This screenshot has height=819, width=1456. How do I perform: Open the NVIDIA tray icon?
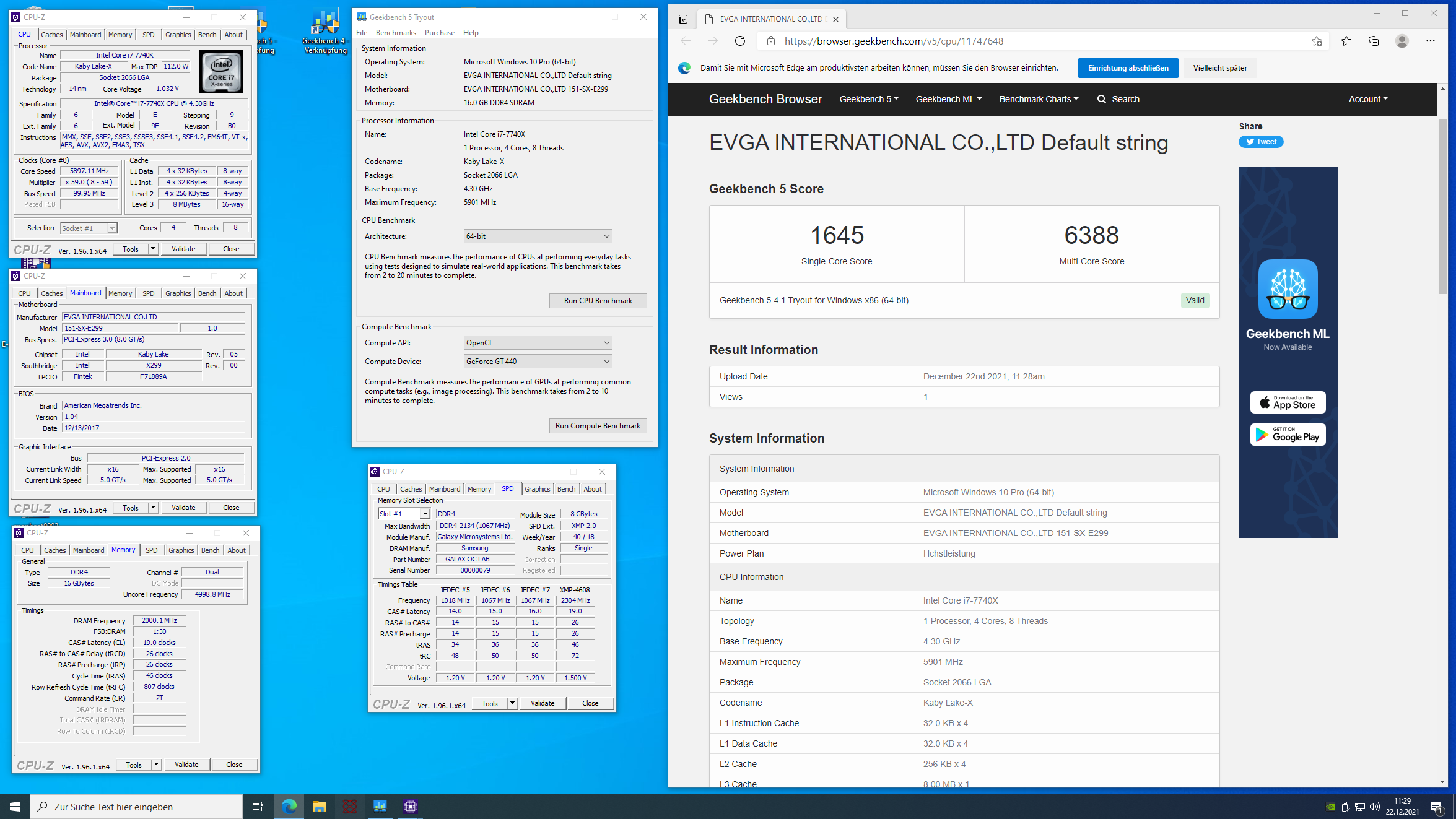tap(1330, 807)
